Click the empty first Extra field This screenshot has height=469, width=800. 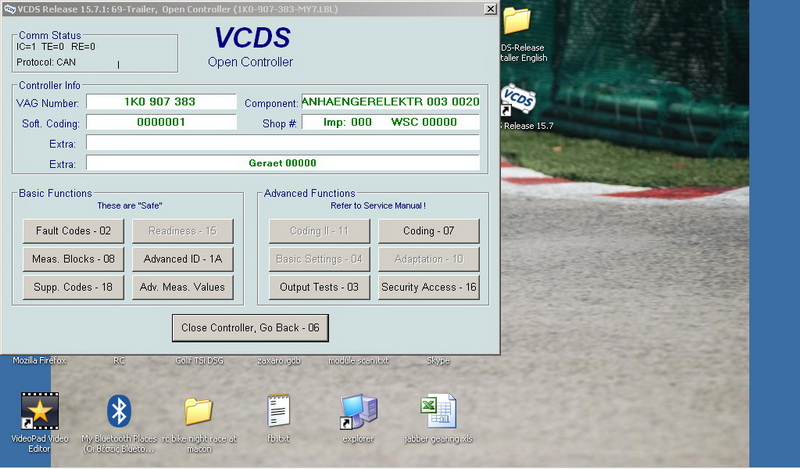click(283, 142)
